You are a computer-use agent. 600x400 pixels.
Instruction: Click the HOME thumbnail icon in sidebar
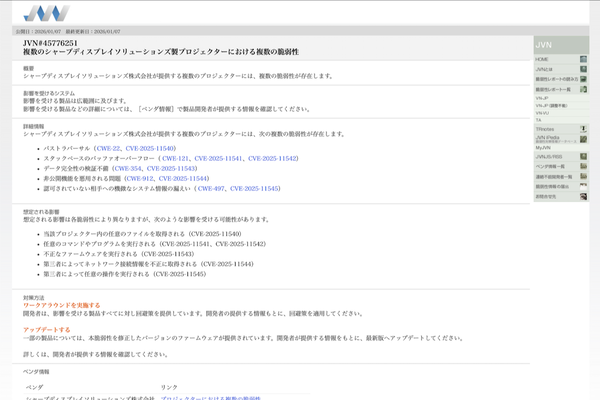583,59
